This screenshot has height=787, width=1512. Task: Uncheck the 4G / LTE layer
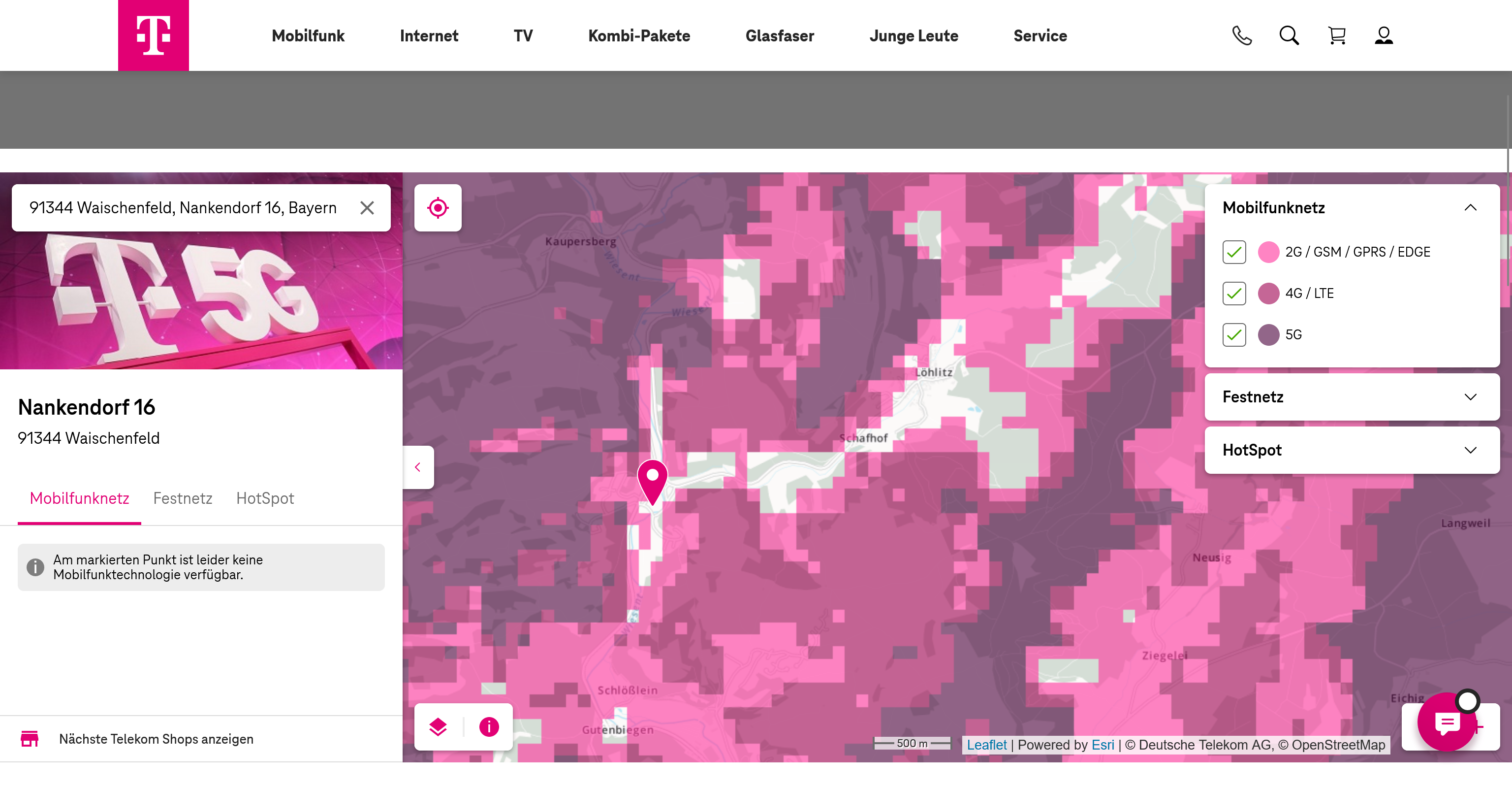pyautogui.click(x=1234, y=293)
